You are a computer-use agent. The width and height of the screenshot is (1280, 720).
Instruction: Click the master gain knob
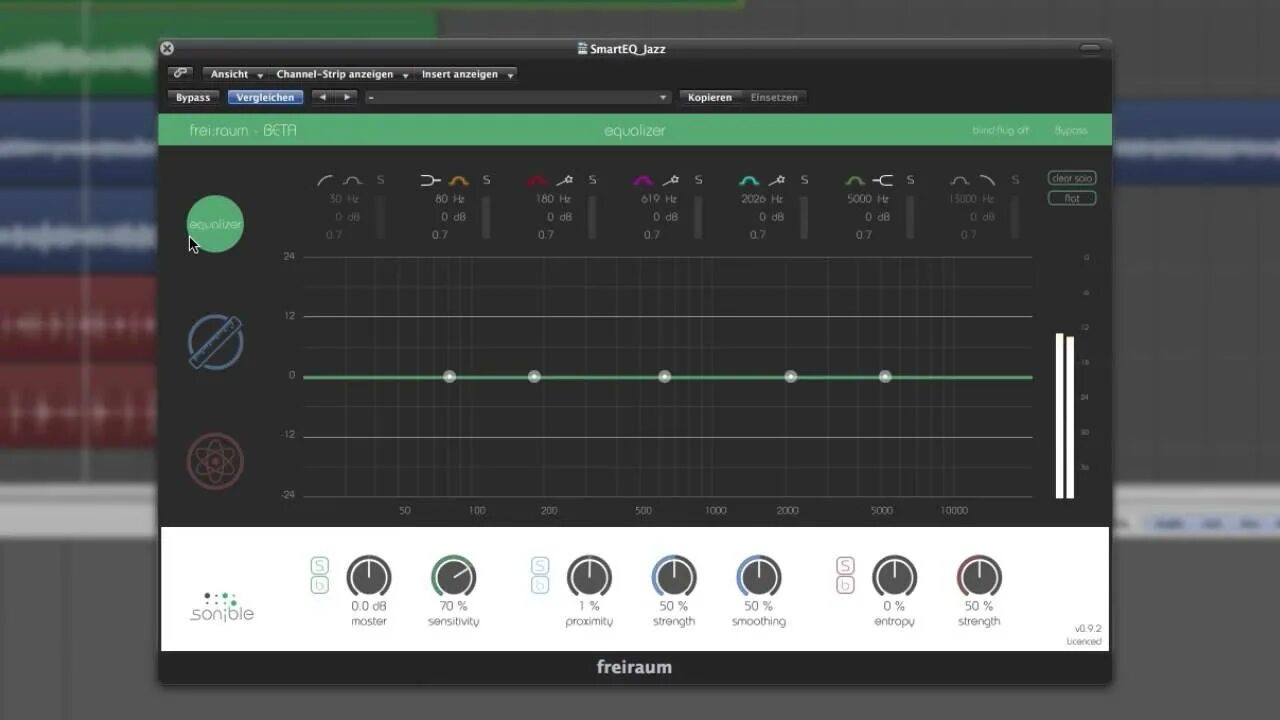pos(369,576)
